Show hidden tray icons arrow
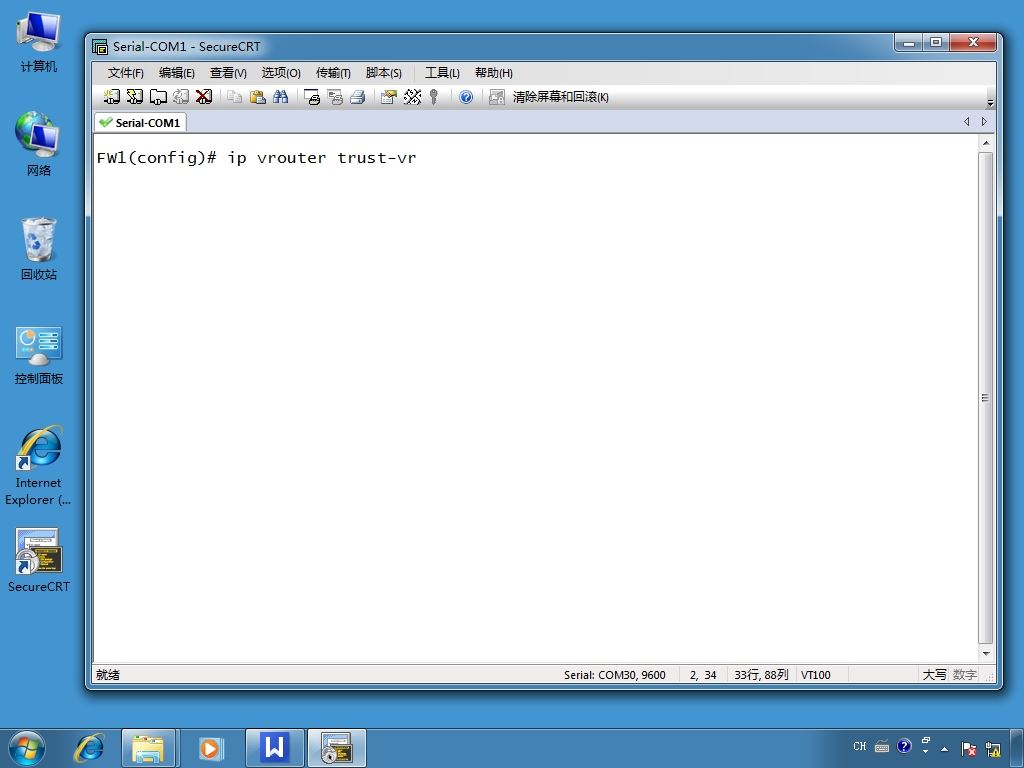 944,748
